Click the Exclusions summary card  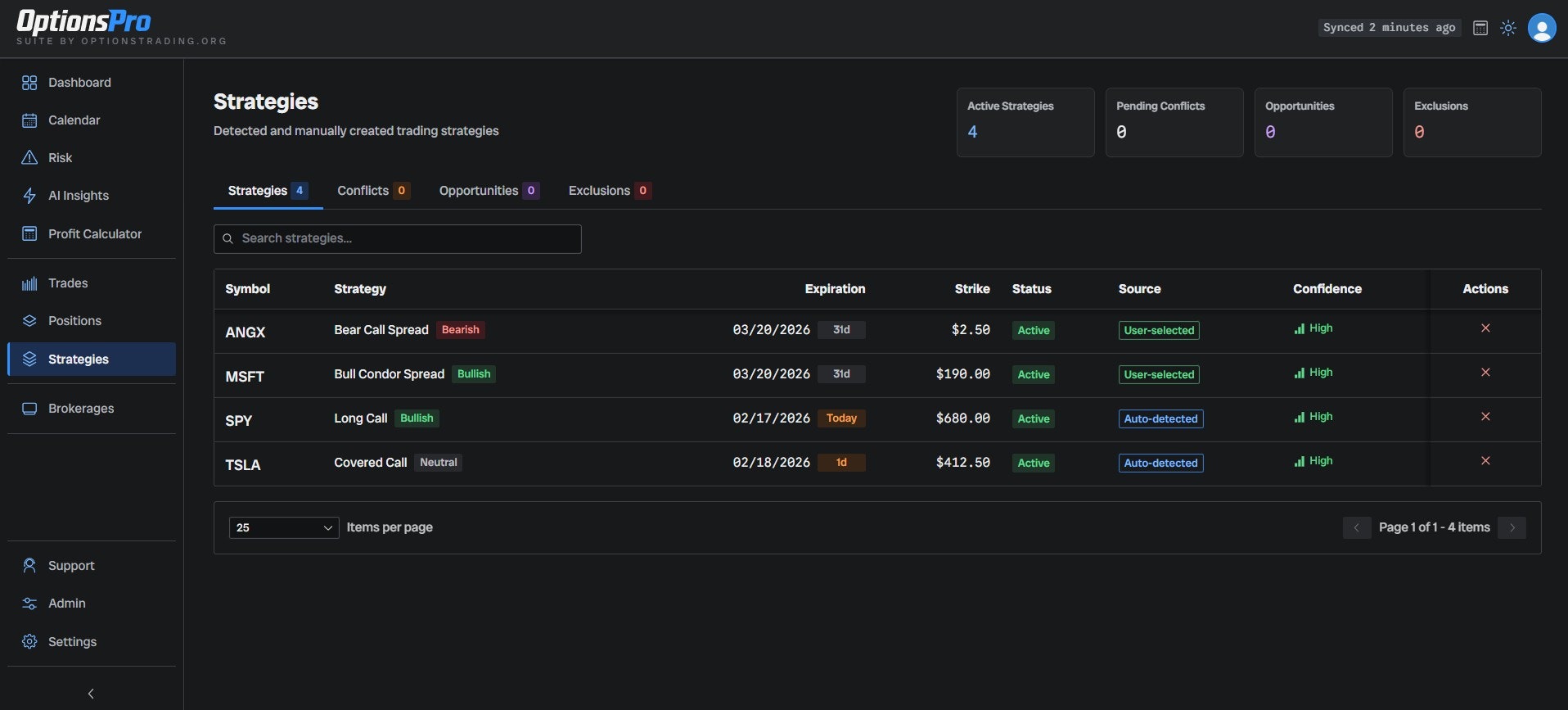[1472, 123]
